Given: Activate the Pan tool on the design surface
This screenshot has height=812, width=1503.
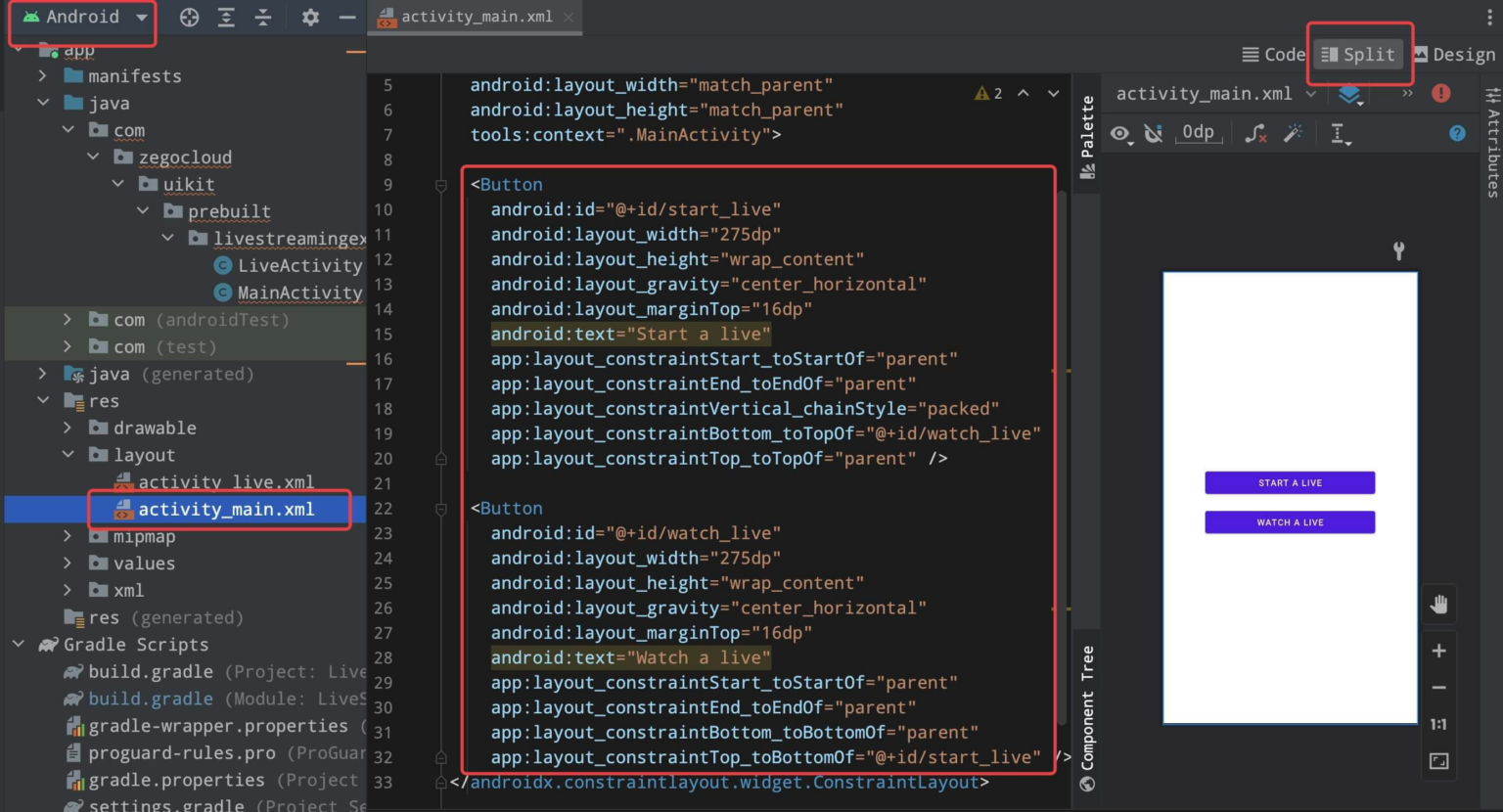Looking at the screenshot, I should coord(1438,604).
